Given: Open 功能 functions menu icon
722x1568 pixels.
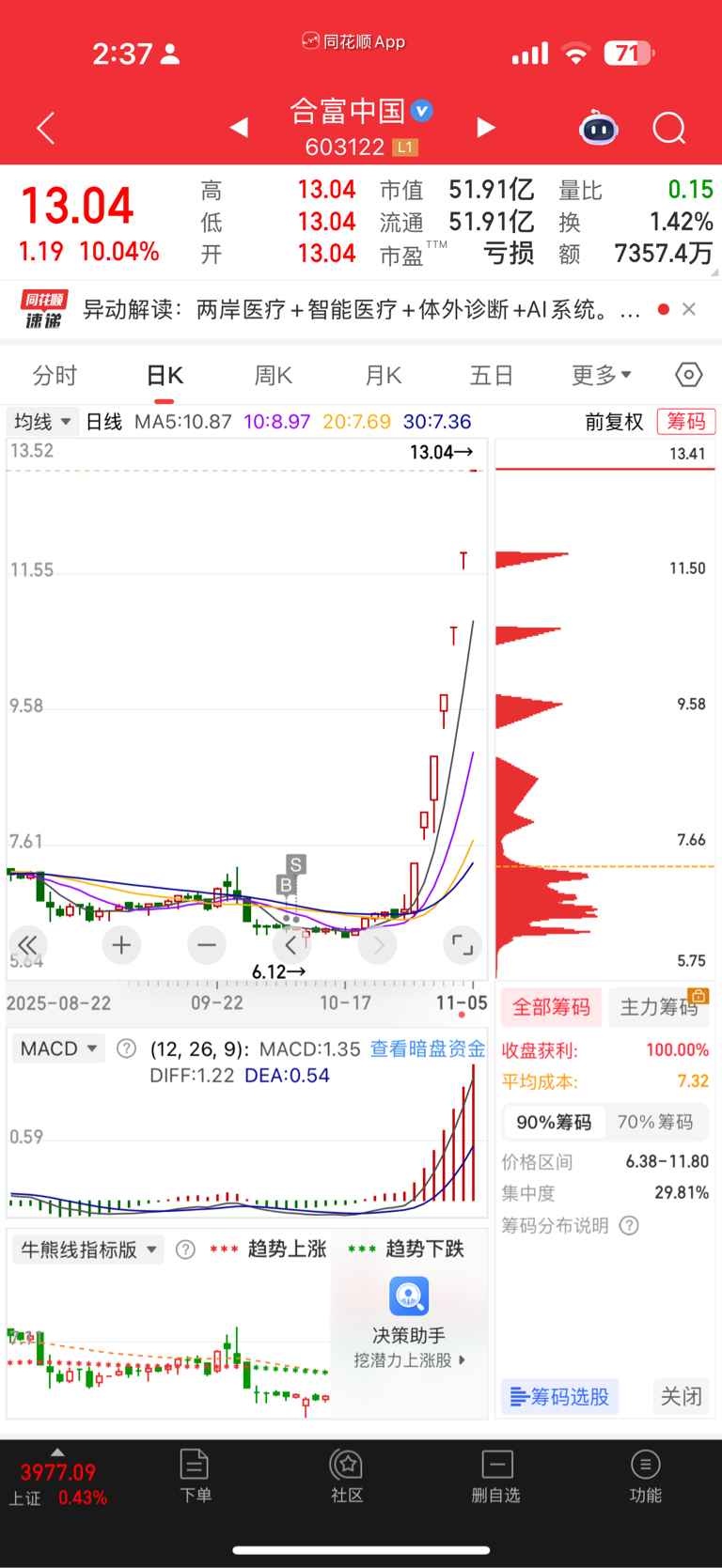Looking at the screenshot, I should click(645, 1477).
